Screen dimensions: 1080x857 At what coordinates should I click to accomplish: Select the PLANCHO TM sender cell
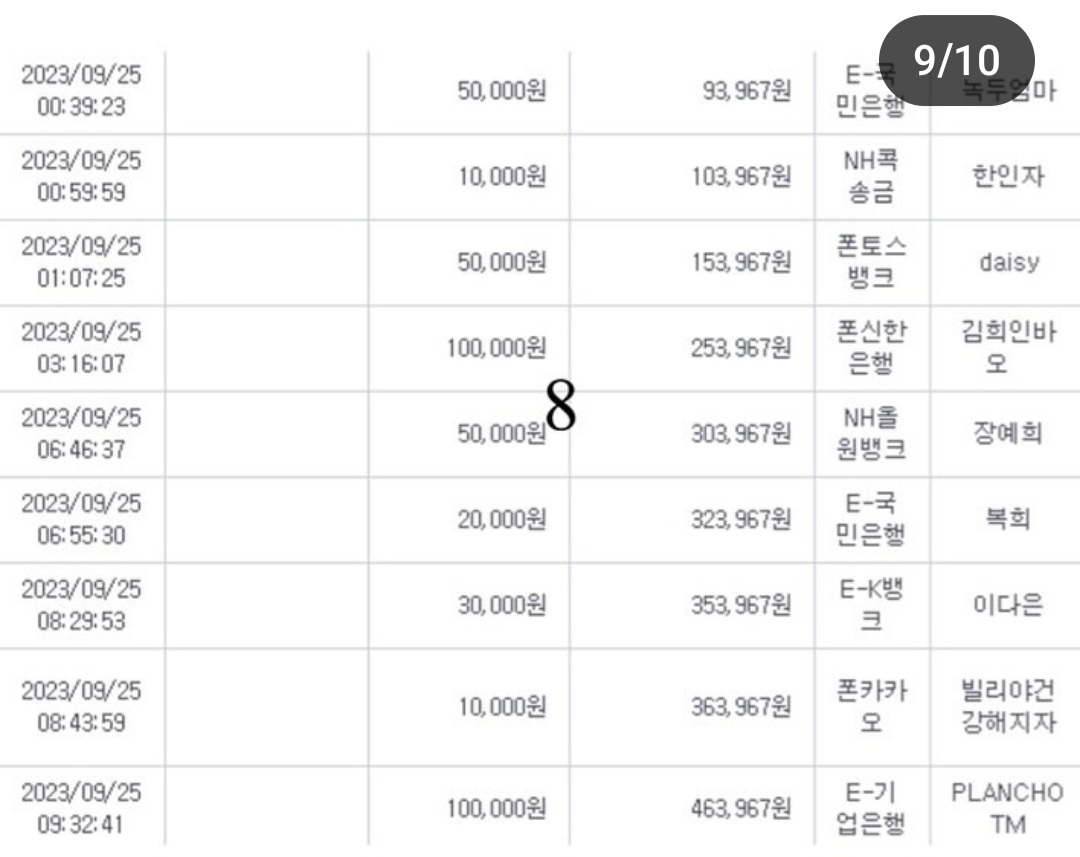[1008, 808]
